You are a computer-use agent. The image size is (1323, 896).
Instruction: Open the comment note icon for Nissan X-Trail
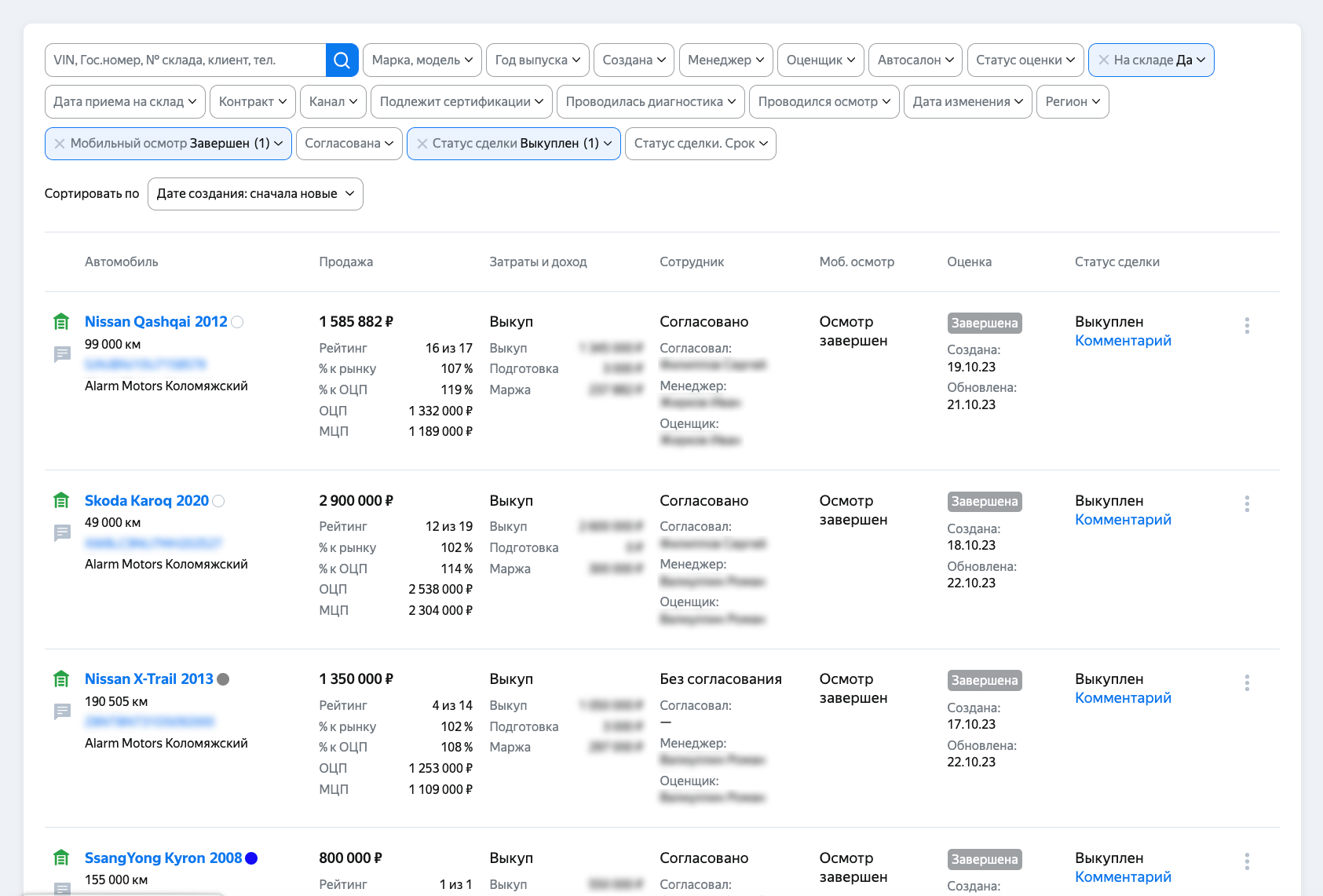(x=62, y=711)
